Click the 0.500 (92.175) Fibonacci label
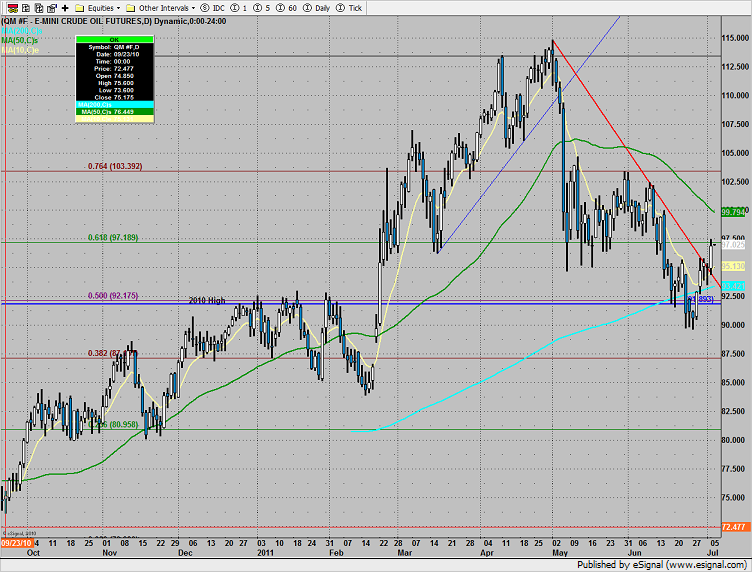Image resolution: width=752 pixels, height=572 pixels. pos(113,295)
